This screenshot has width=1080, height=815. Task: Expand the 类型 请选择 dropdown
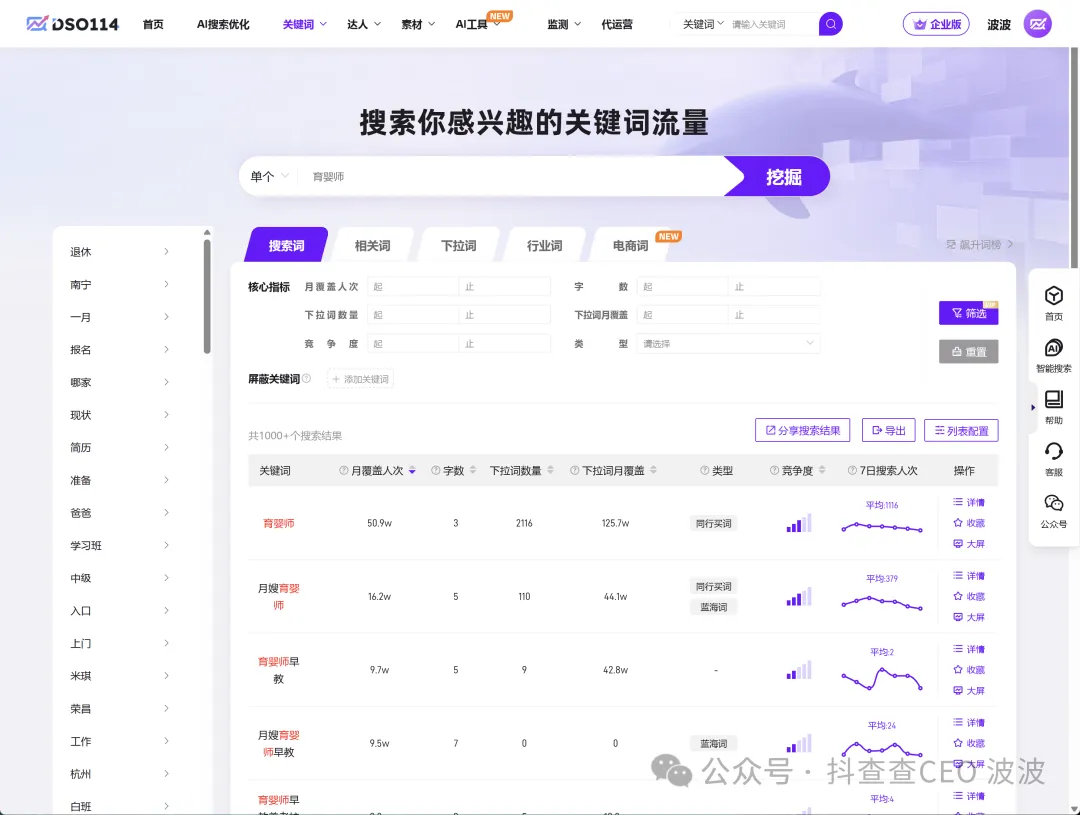click(728, 343)
